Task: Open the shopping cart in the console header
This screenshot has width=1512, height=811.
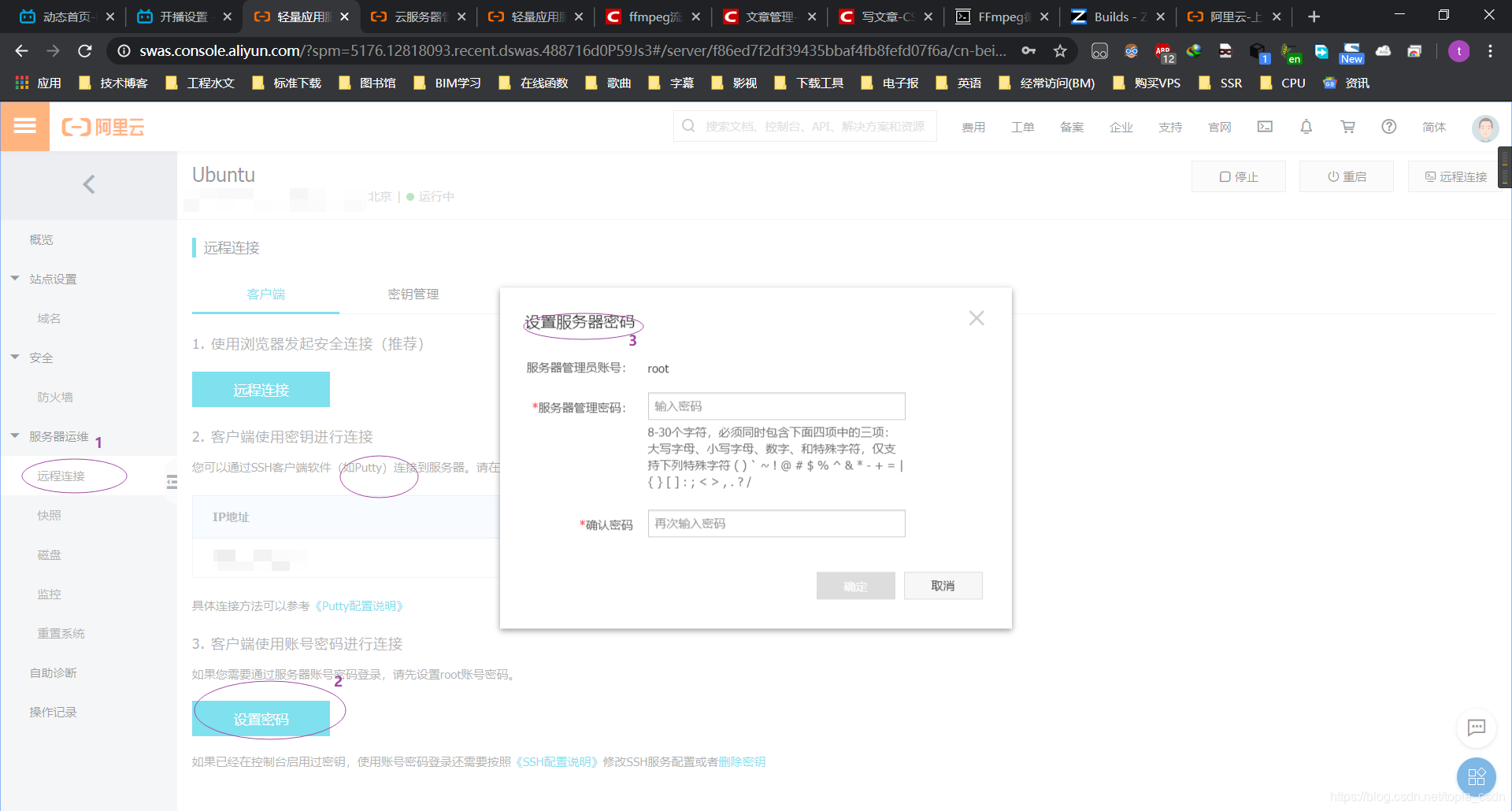Action: point(1348,126)
